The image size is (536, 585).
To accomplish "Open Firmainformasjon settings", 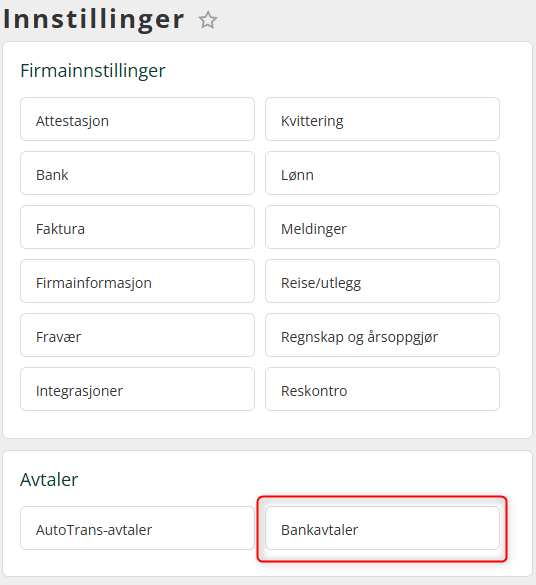I will (x=137, y=281).
